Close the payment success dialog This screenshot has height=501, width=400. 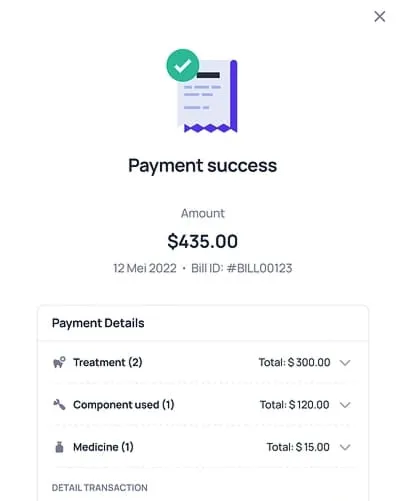[379, 16]
